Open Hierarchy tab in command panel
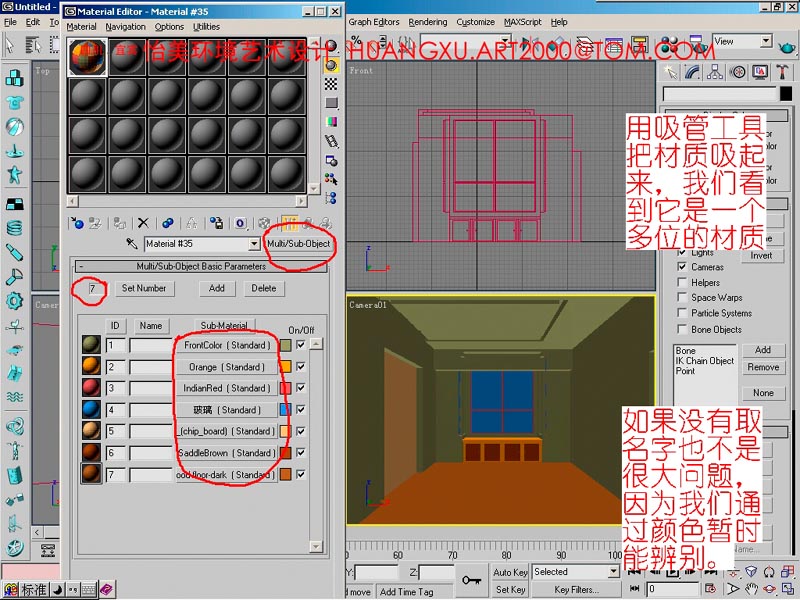This screenshot has height=600, width=800. pyautogui.click(x=715, y=72)
